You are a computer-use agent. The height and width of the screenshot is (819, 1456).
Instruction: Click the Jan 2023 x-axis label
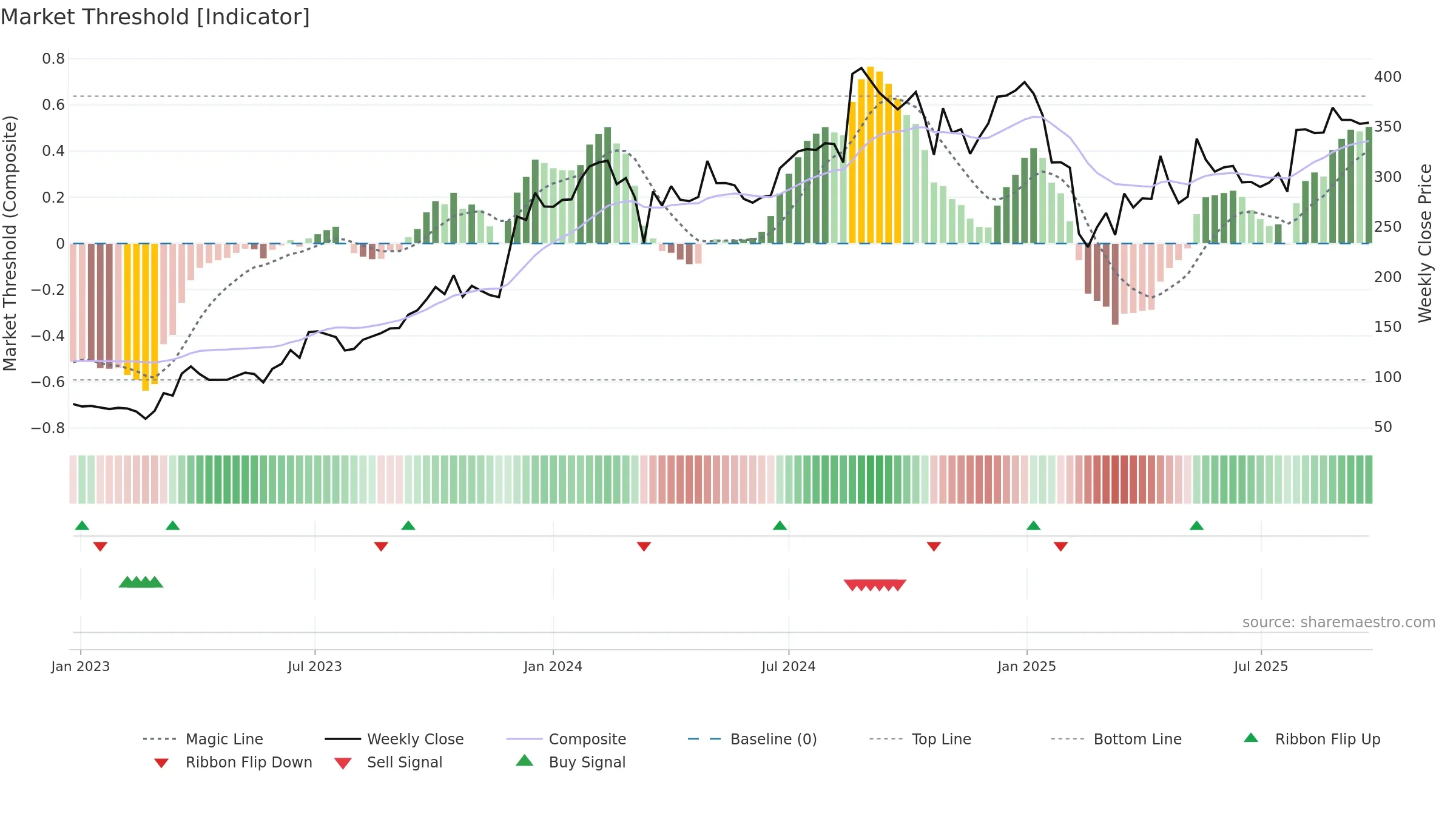tap(81, 666)
